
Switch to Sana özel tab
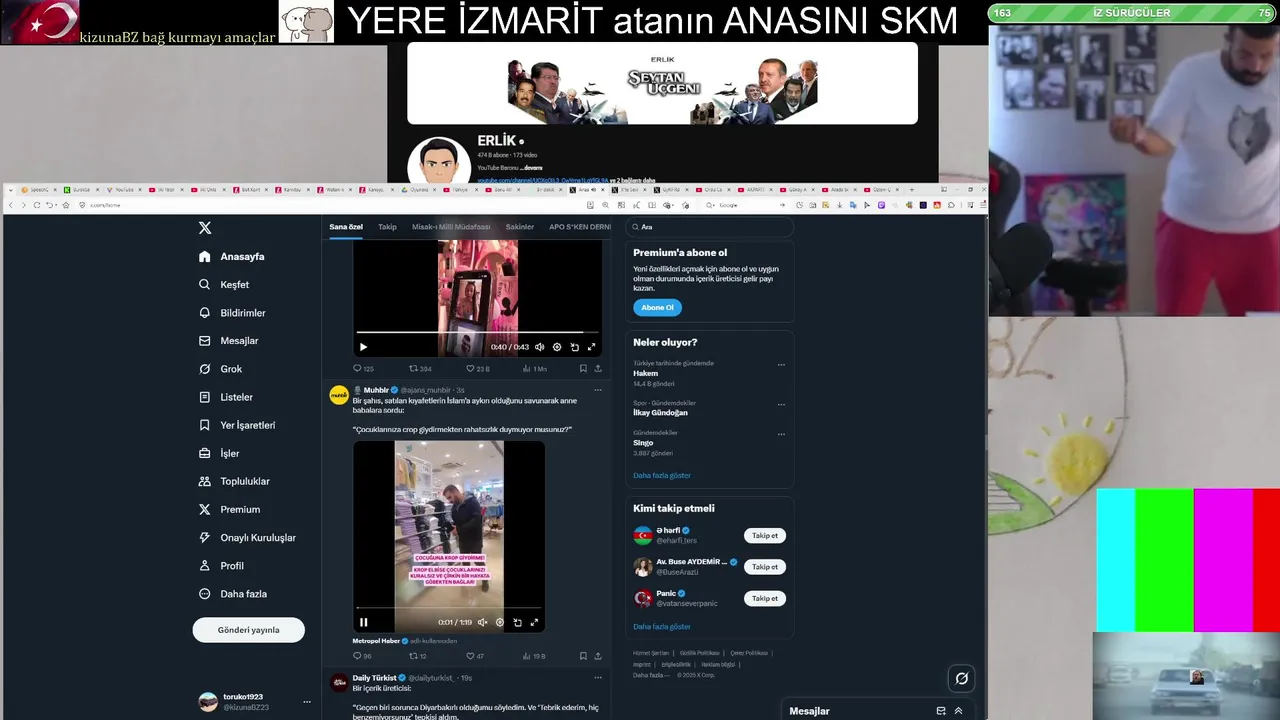346,227
